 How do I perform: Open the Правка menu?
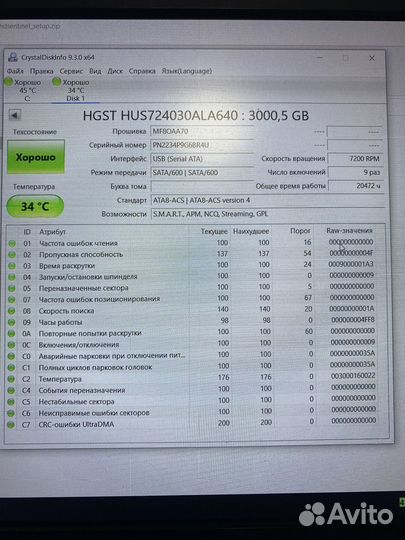41,71
